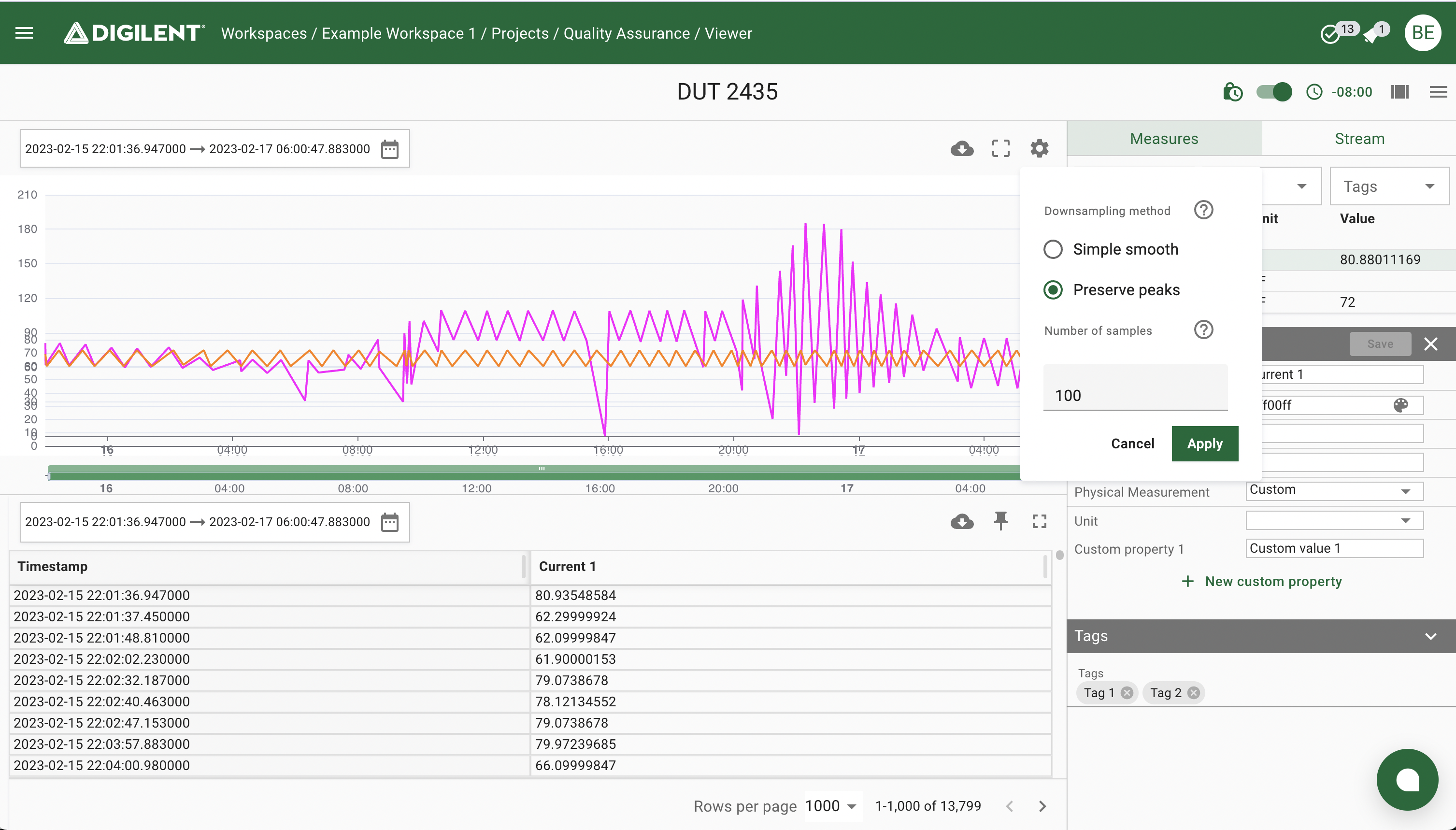1456x830 pixels.
Task: Open the chart date range calendar
Action: point(390,149)
